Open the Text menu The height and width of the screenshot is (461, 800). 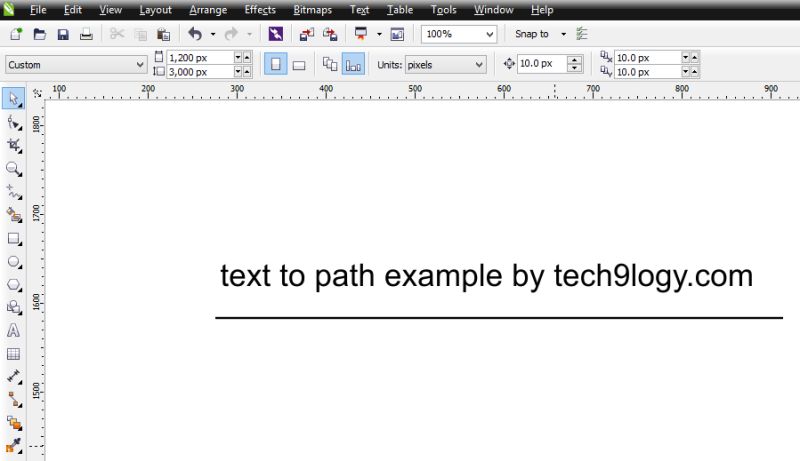(x=359, y=10)
